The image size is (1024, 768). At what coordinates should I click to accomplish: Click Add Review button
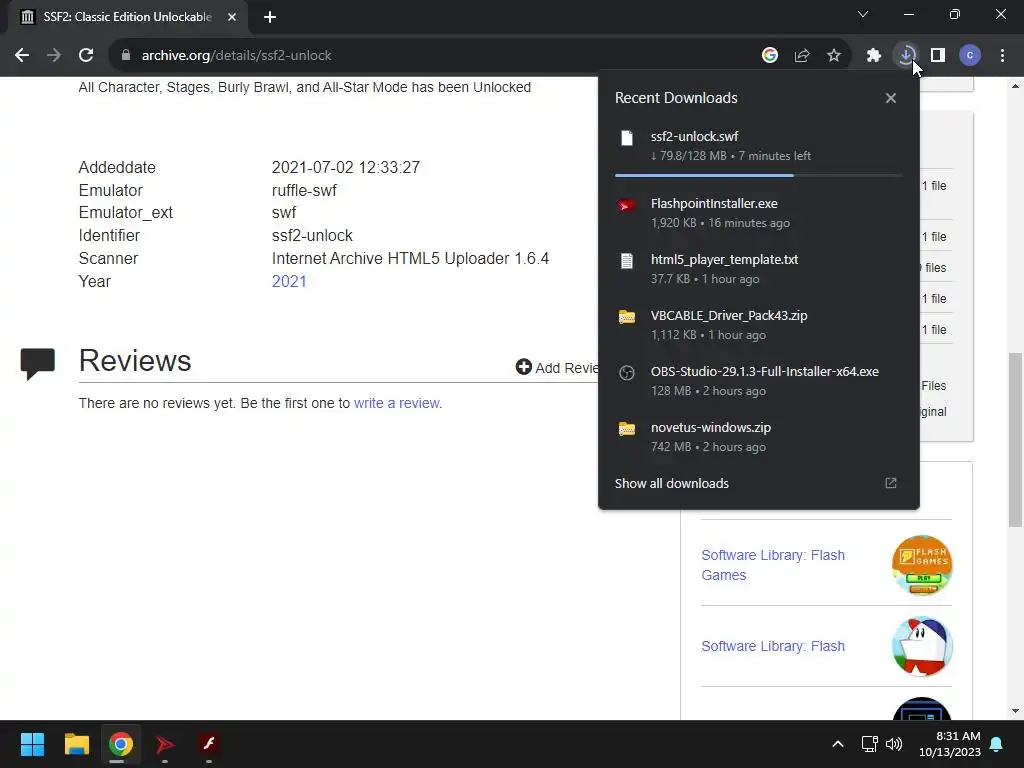[557, 368]
